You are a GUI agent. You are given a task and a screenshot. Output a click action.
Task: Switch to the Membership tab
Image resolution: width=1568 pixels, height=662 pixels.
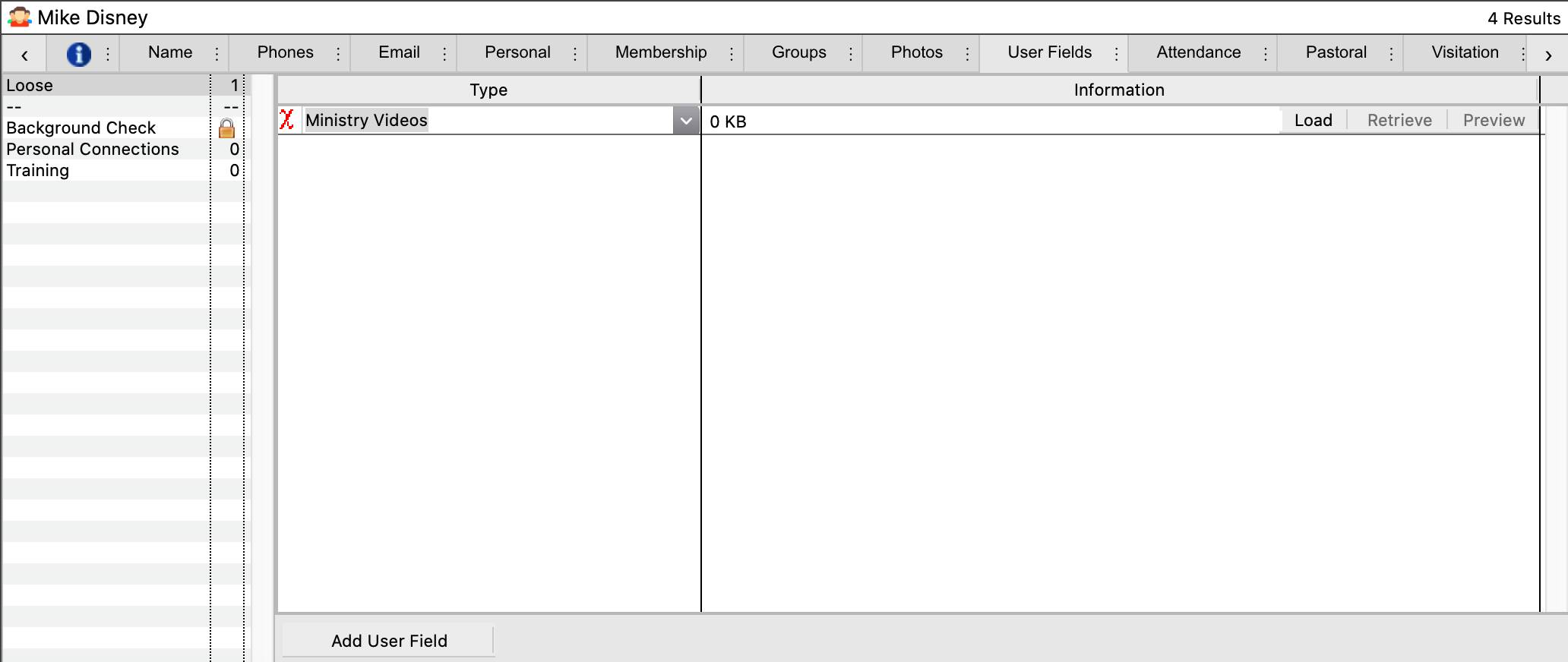(660, 52)
